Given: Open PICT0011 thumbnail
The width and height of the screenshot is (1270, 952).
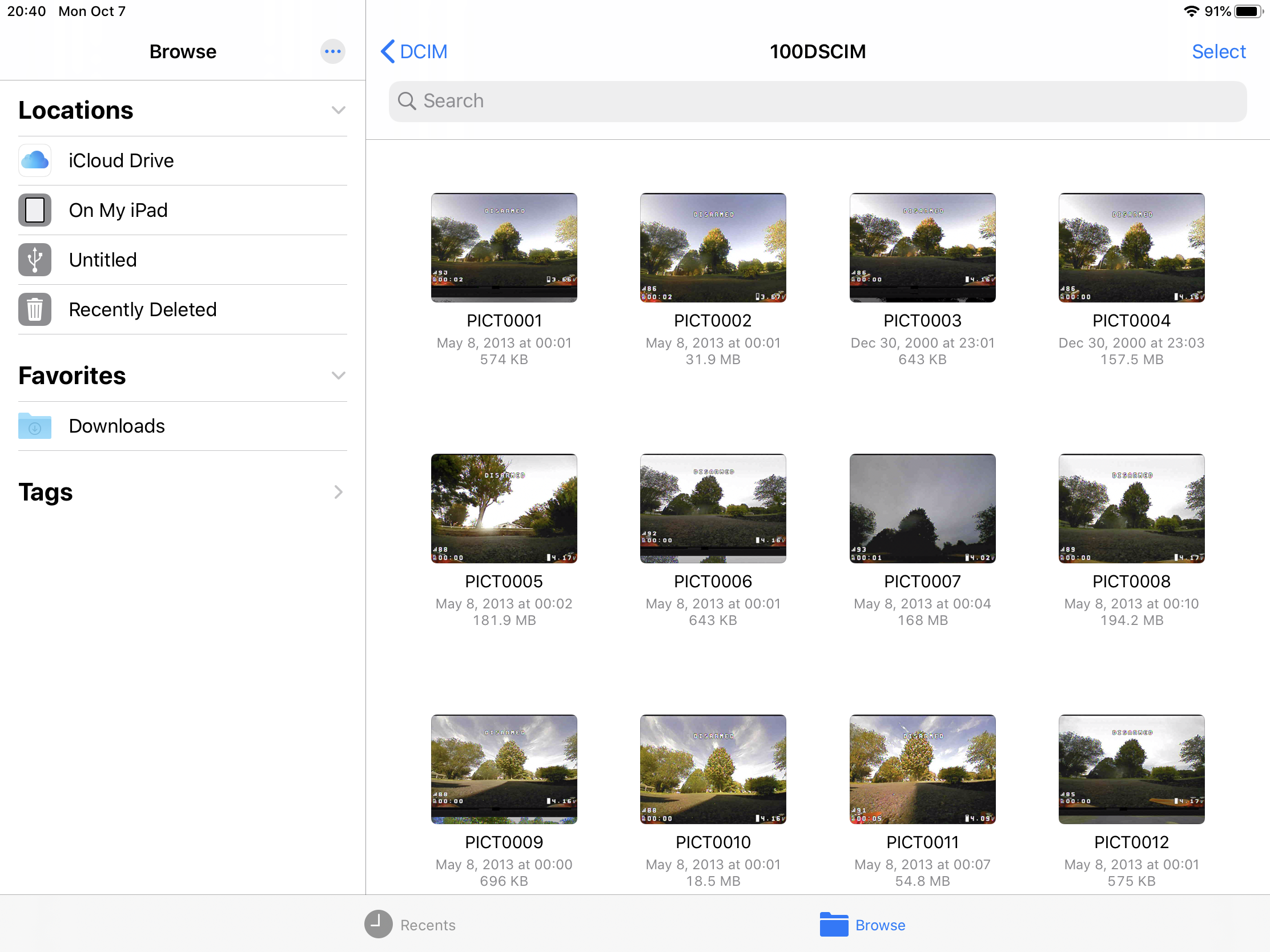Looking at the screenshot, I should pyautogui.click(x=922, y=769).
